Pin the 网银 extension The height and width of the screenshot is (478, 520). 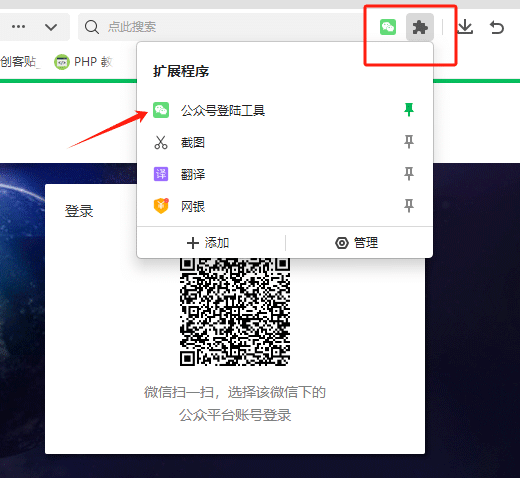tap(409, 206)
